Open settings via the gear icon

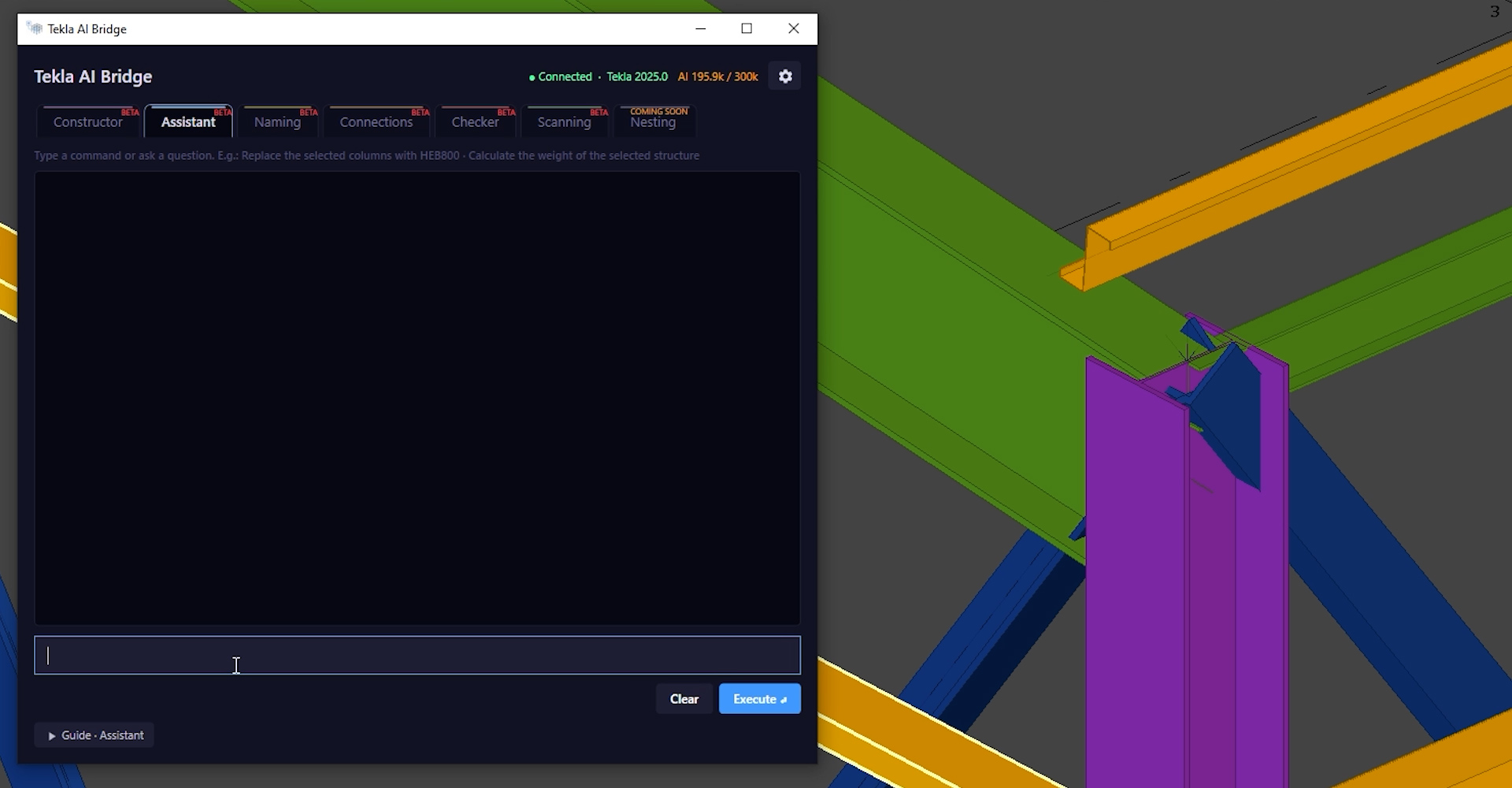click(785, 76)
